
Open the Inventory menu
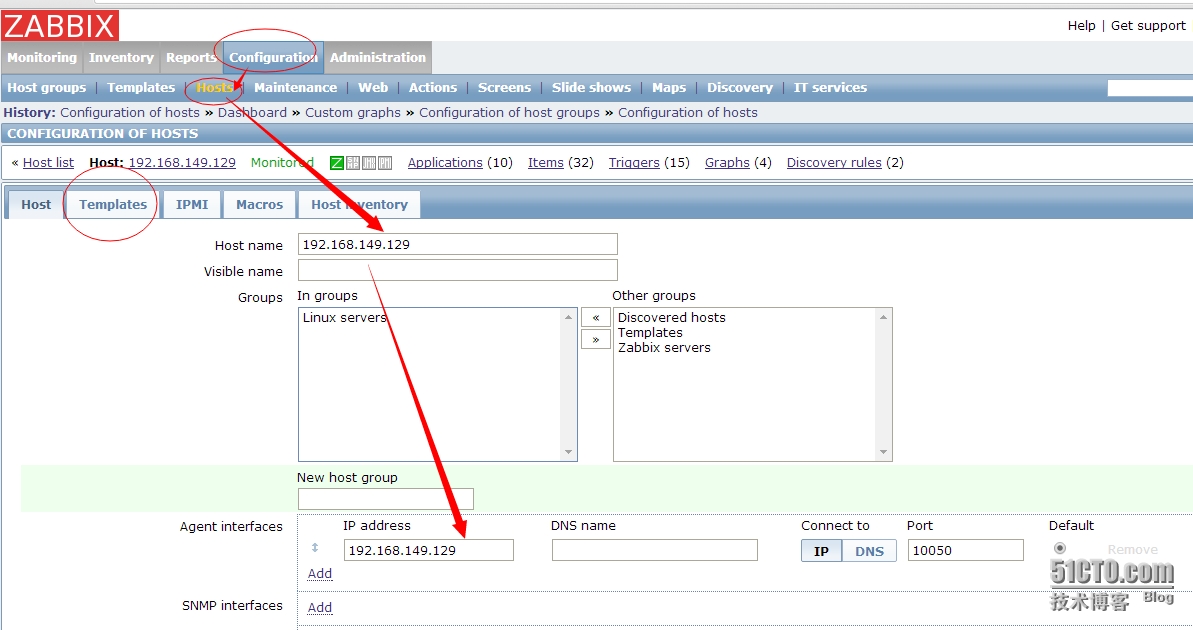[121, 58]
